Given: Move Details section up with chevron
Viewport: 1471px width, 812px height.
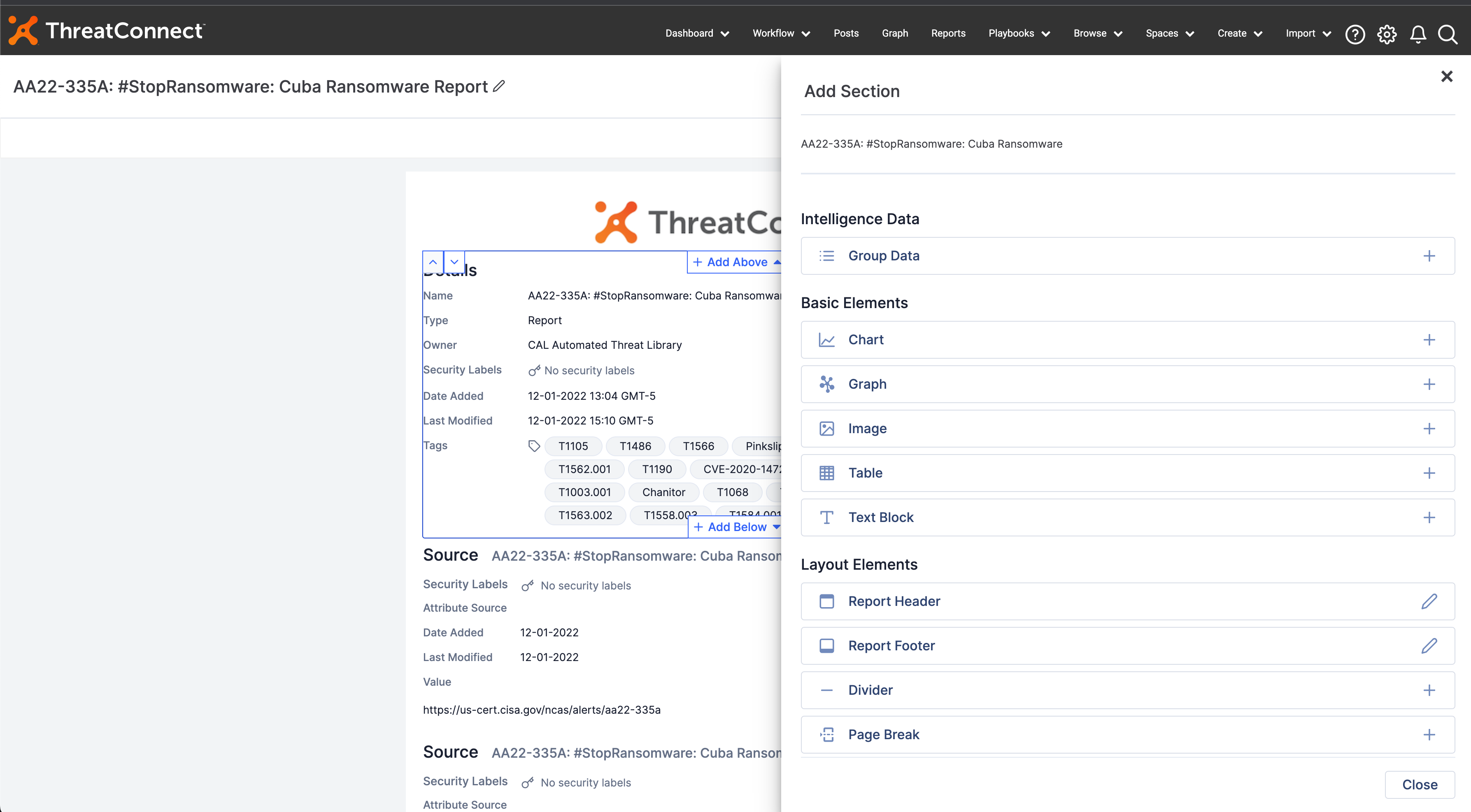Looking at the screenshot, I should coord(433,262).
